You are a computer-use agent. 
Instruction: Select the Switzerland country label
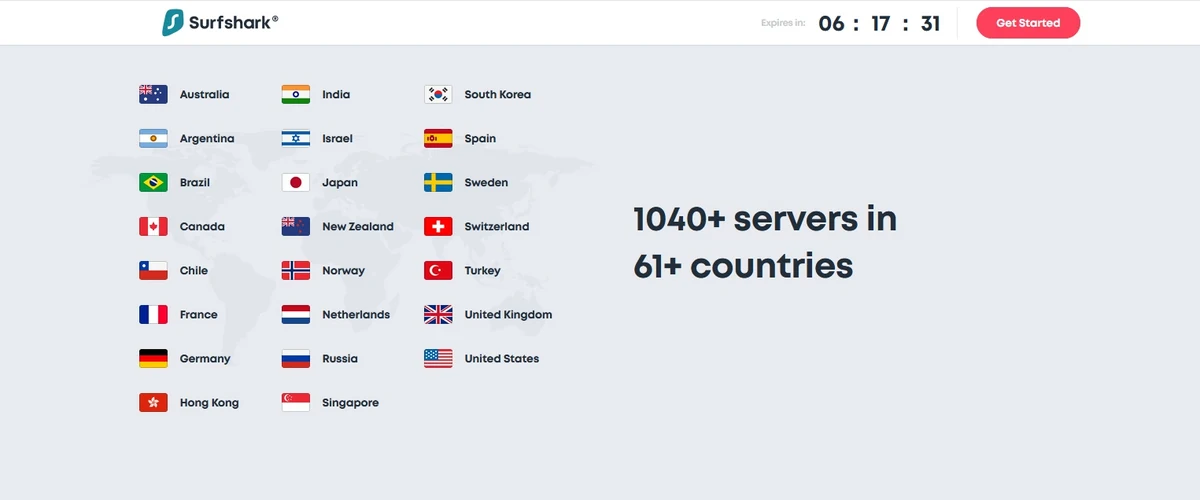coord(497,227)
